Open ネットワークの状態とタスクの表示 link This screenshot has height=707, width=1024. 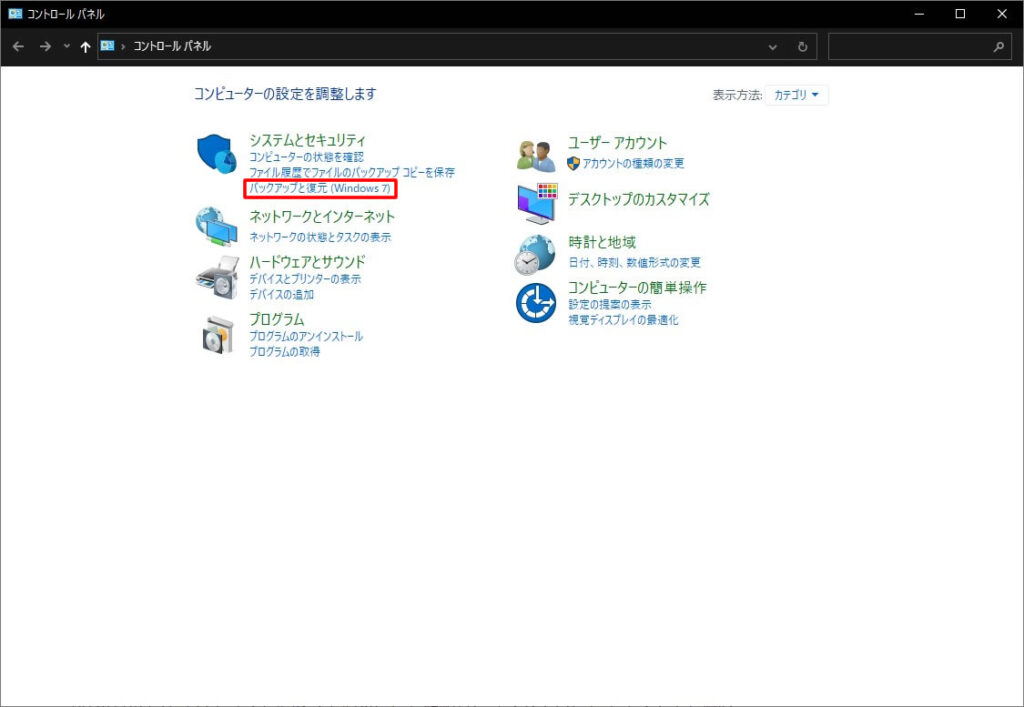coord(320,237)
